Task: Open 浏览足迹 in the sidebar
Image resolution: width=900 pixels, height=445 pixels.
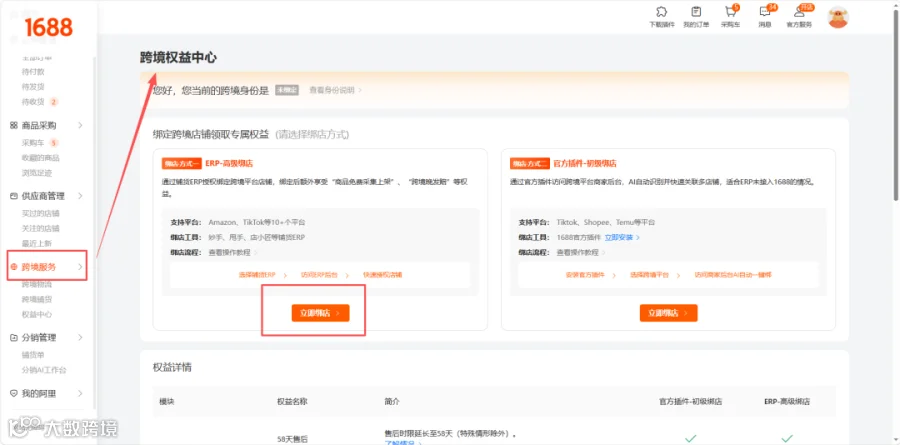Action: coord(37,173)
